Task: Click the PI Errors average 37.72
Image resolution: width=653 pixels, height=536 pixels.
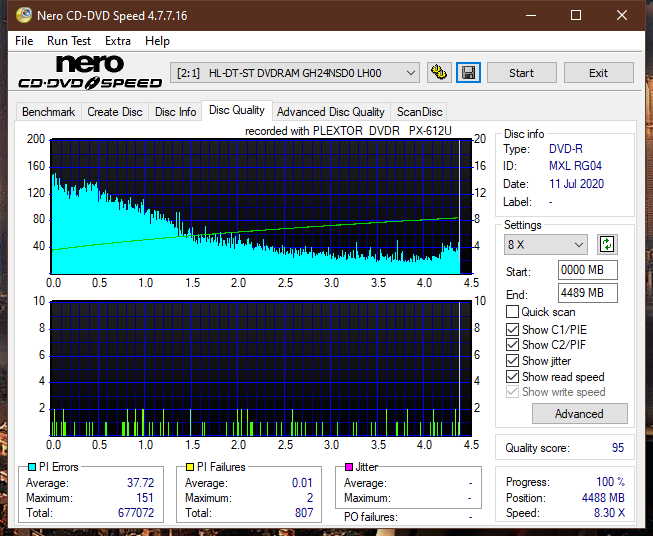Action: [140, 483]
